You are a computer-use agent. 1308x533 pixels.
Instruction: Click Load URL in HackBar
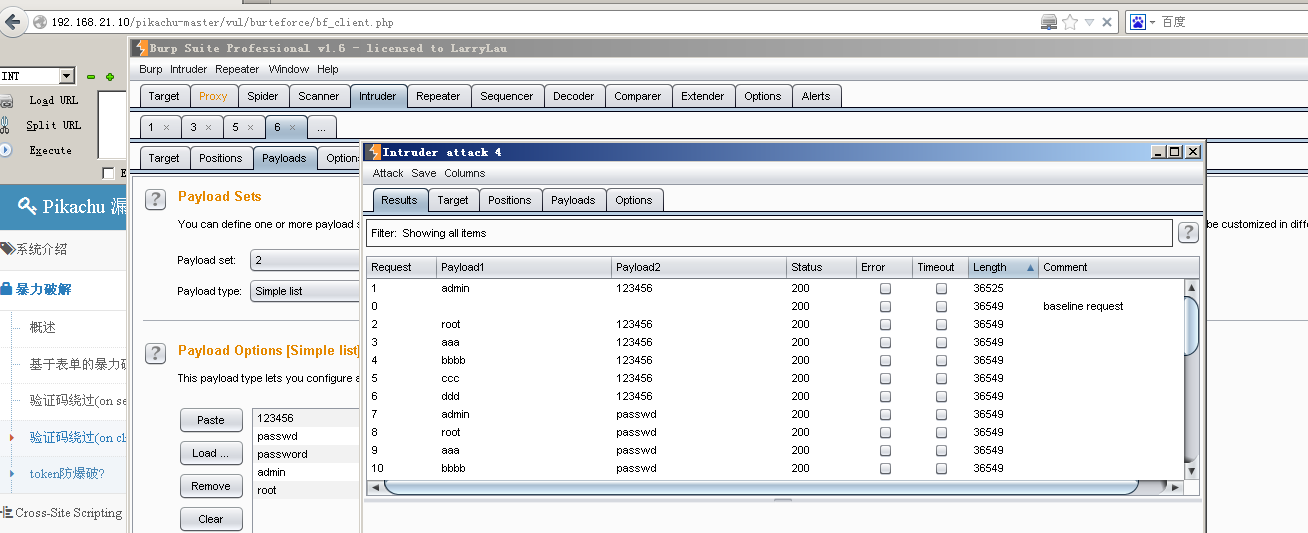pos(53,100)
